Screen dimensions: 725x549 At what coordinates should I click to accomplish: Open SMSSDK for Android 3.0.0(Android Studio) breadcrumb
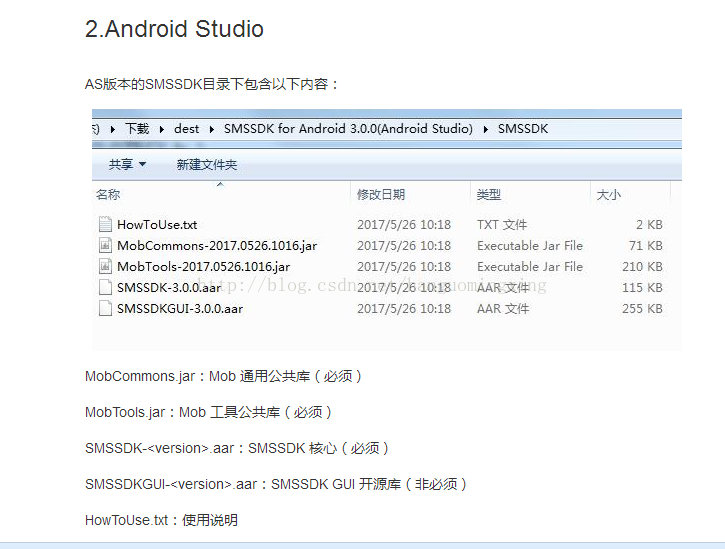click(348, 129)
